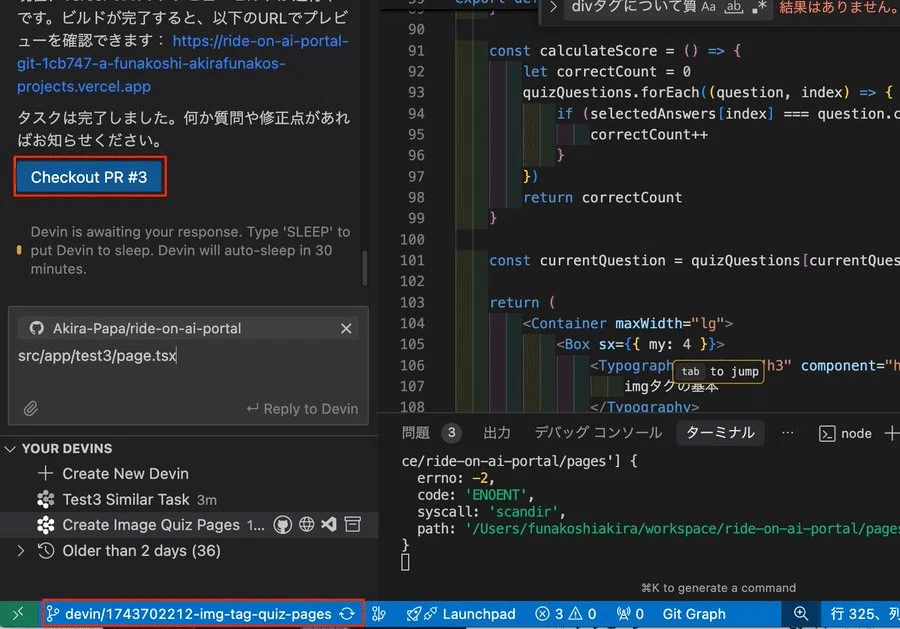
Task: Collapse the YOUR DEVINS section
Action: tap(10, 448)
